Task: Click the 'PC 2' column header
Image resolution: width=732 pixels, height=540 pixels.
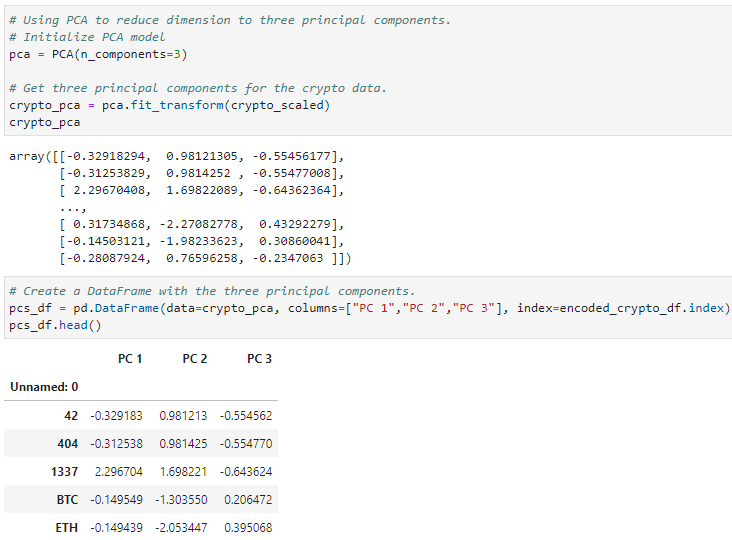Action: click(195, 358)
